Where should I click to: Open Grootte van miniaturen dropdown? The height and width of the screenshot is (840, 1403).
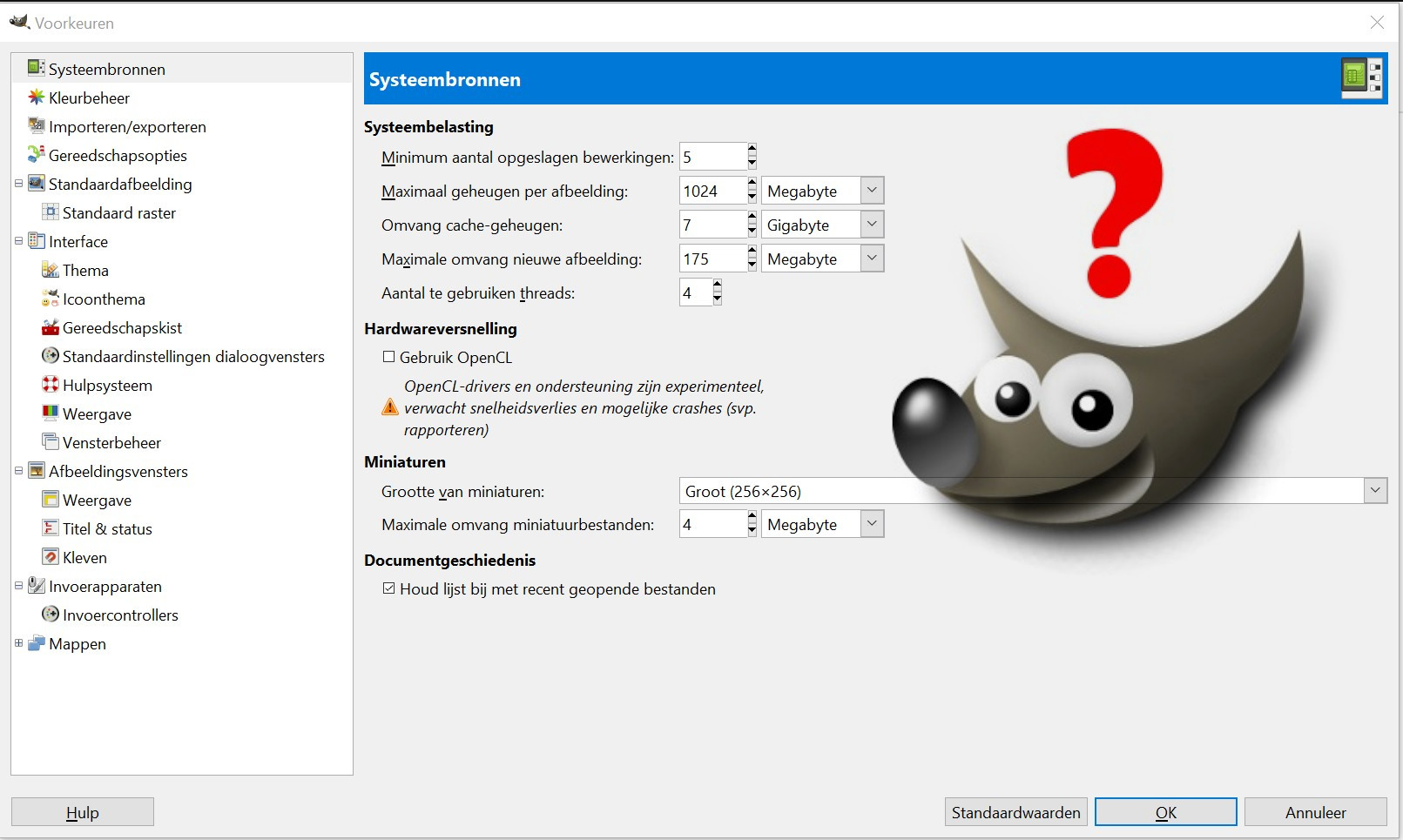[x=1375, y=491]
